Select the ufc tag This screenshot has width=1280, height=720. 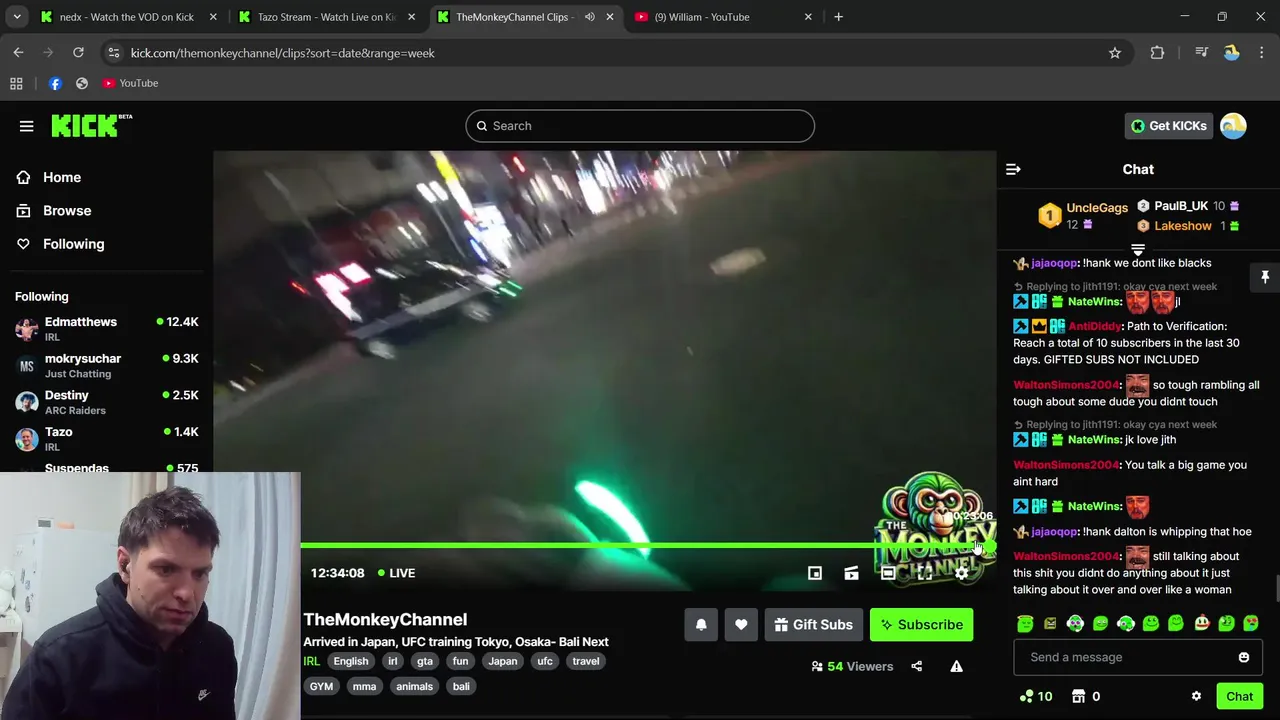545,661
